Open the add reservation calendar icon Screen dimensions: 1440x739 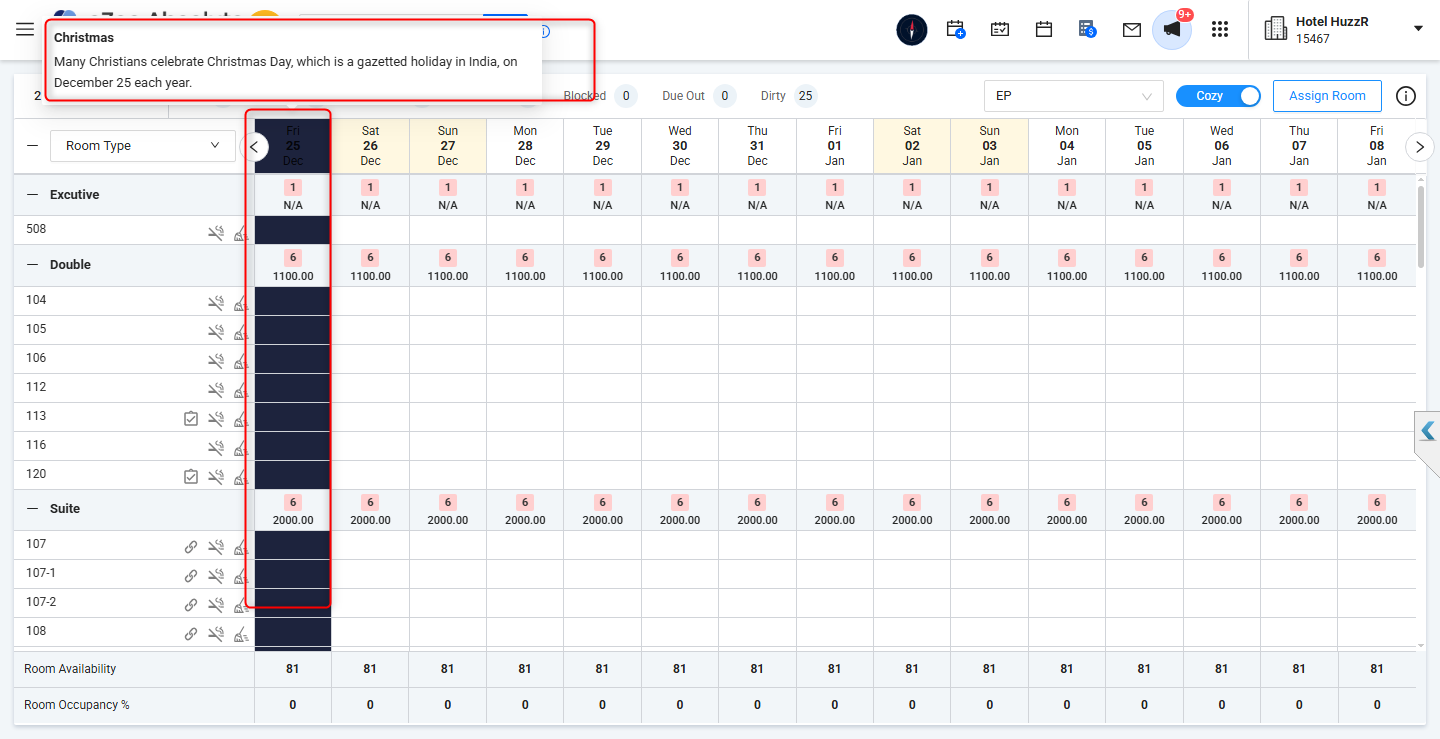point(956,29)
